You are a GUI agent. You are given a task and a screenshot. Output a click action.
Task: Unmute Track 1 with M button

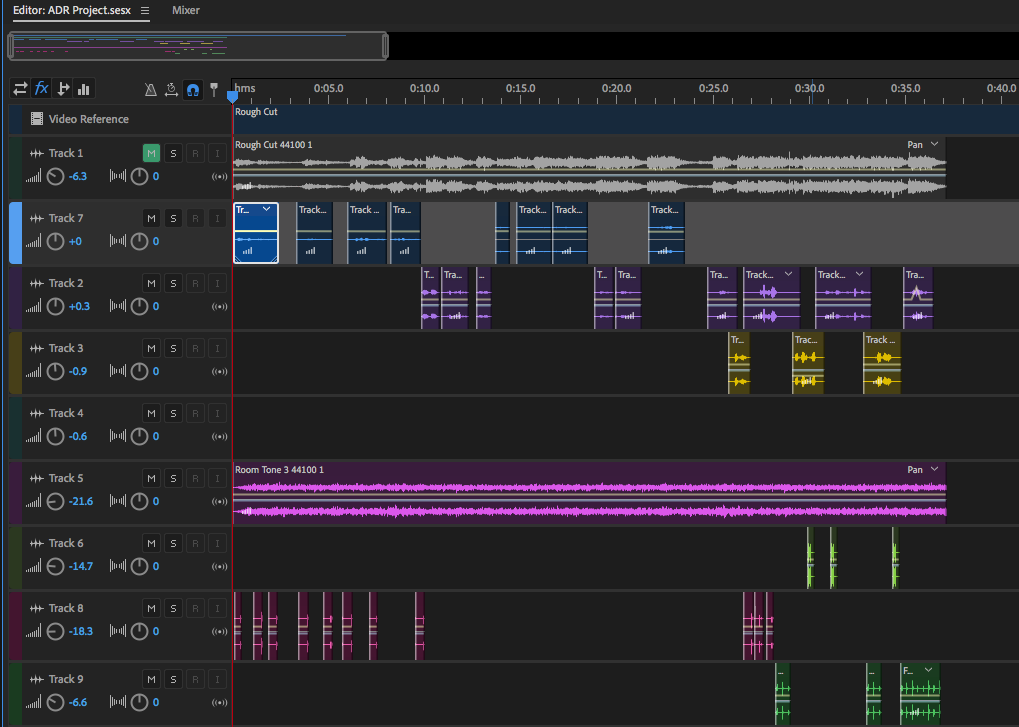pos(151,153)
